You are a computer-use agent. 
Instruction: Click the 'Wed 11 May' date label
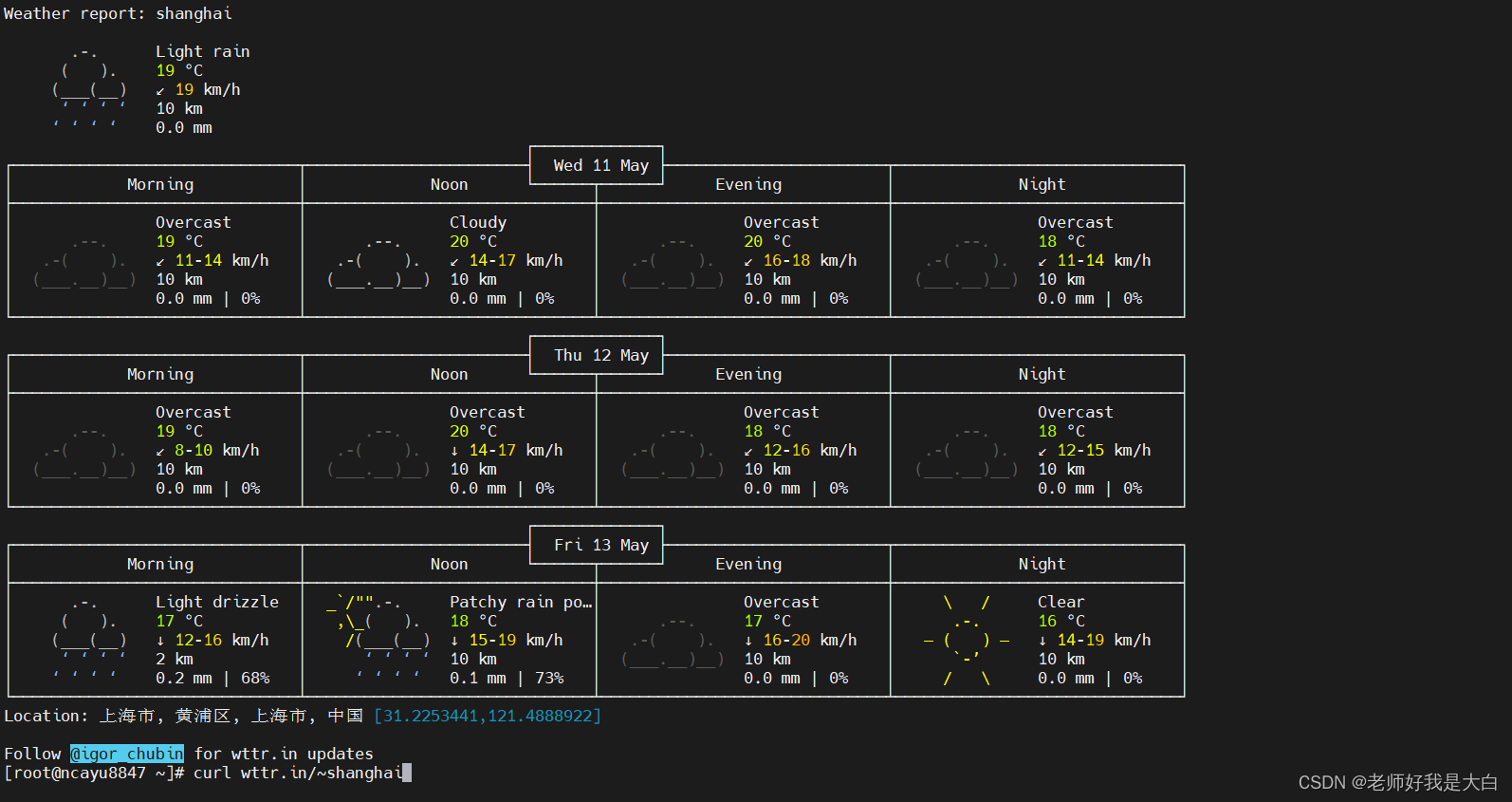601,165
